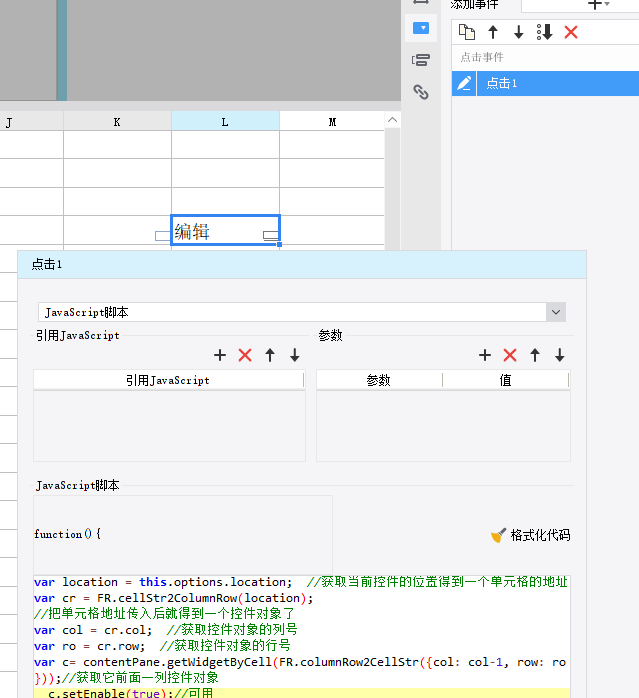Select column header J

pyautogui.click(x=31, y=121)
